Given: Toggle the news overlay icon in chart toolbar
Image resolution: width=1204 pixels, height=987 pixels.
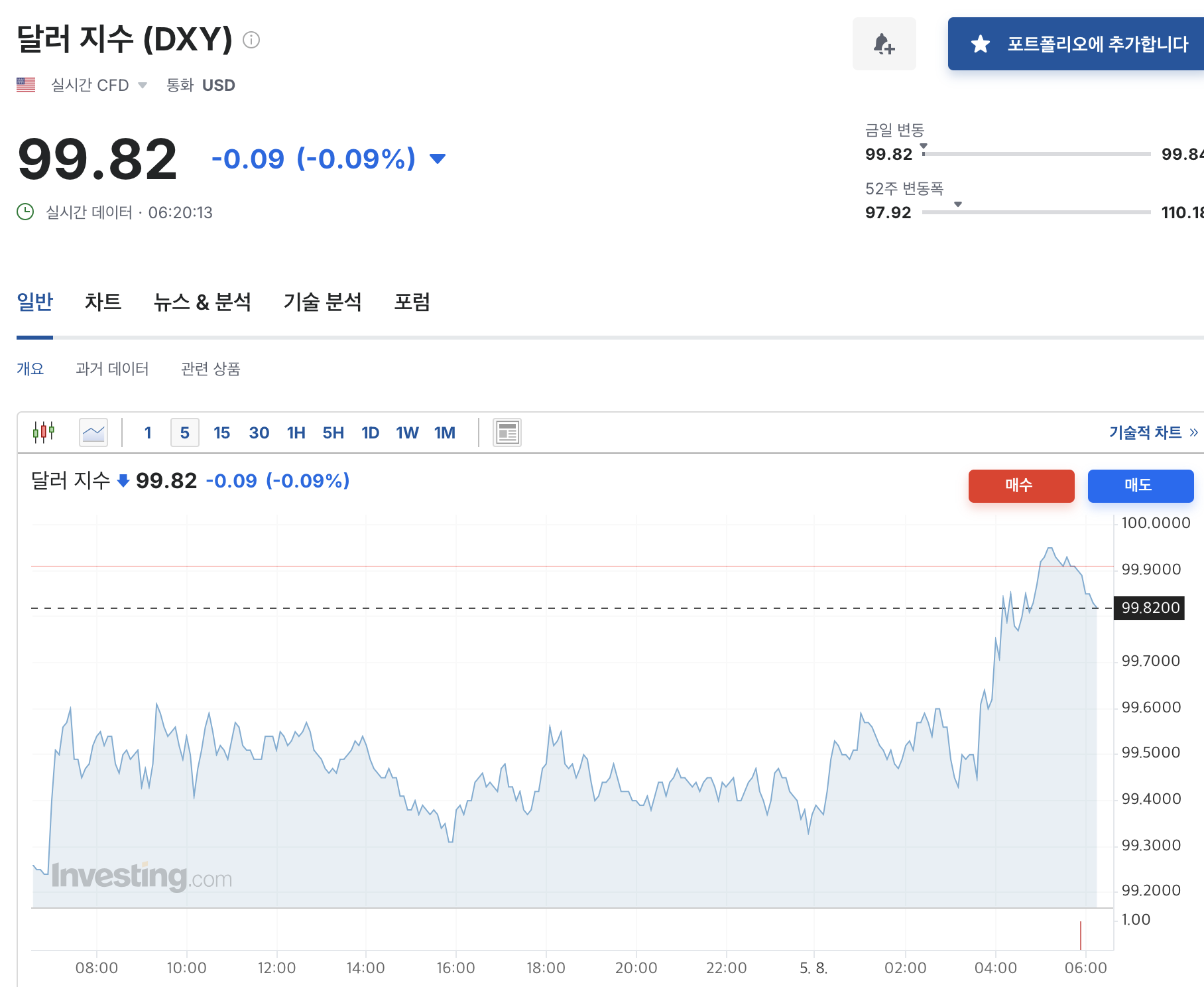Looking at the screenshot, I should coord(507,432).
